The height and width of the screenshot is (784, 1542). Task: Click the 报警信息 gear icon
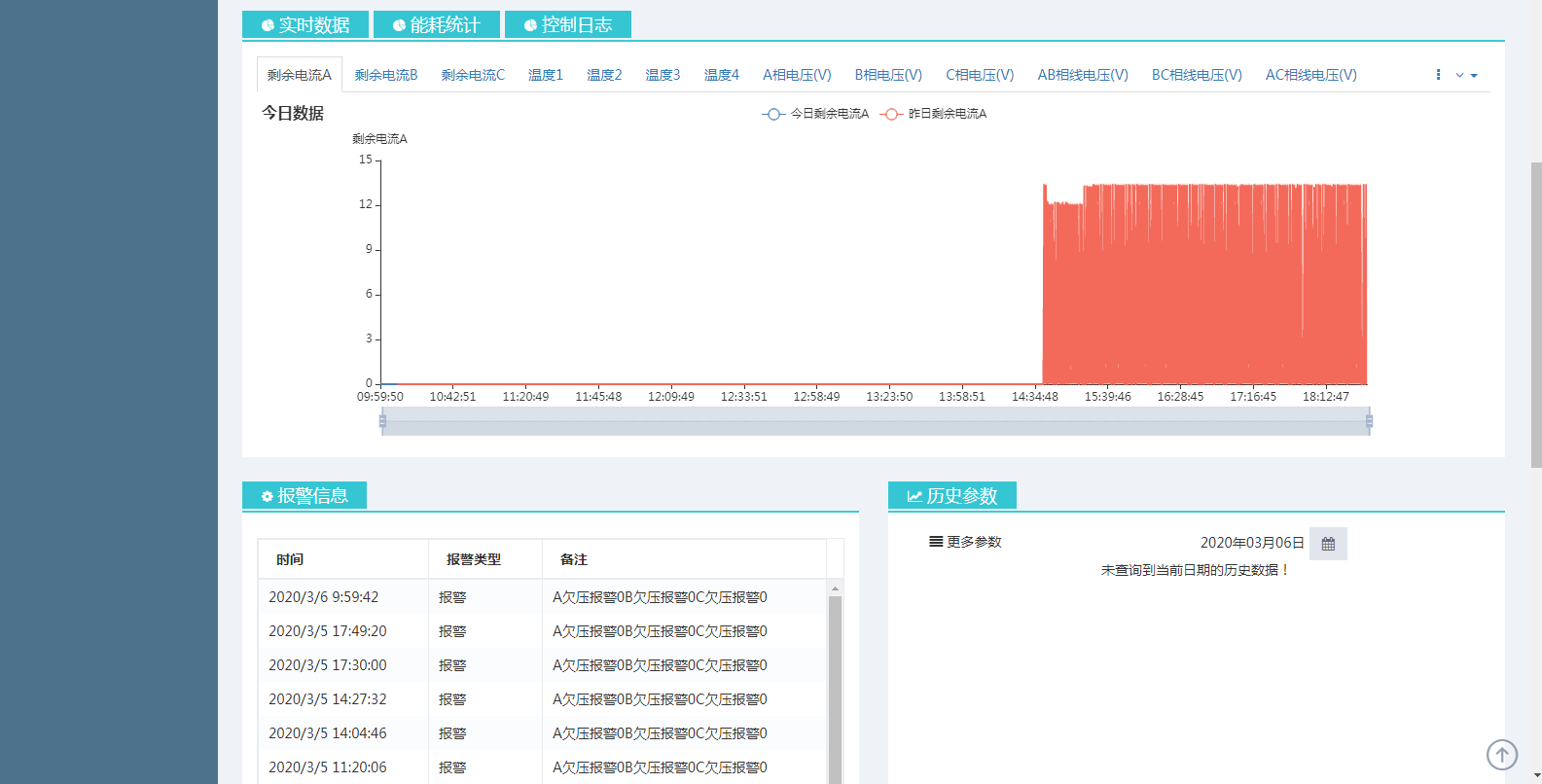coord(267,496)
